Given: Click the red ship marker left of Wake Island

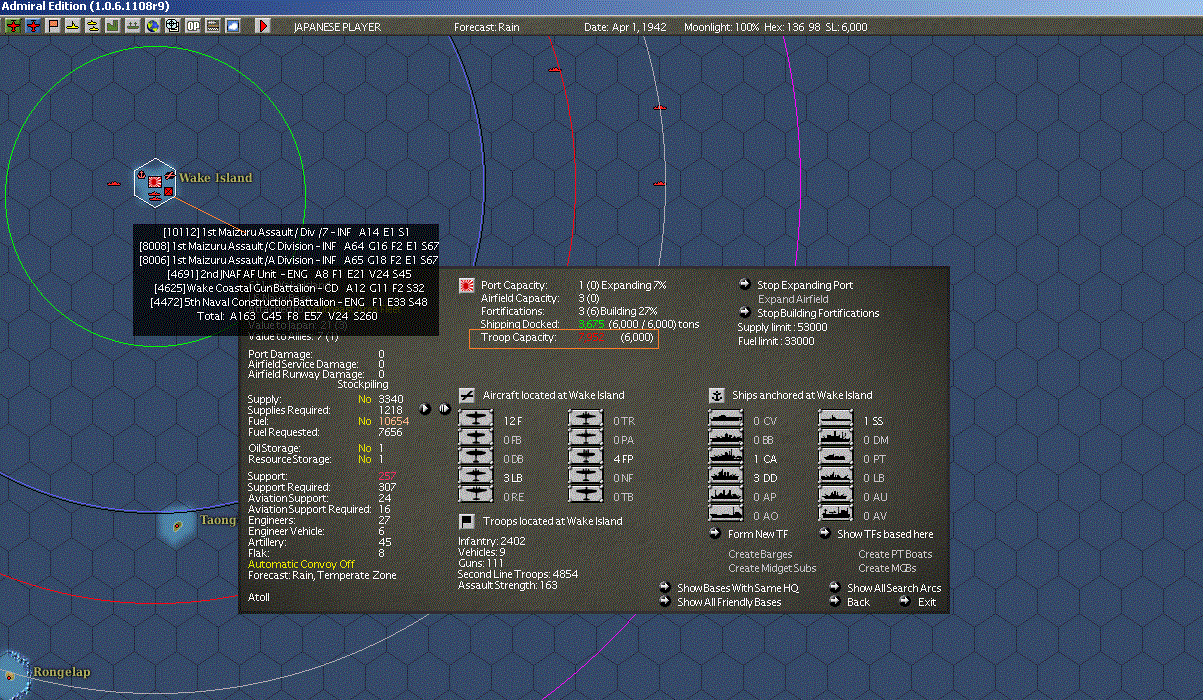Looking at the screenshot, I should (113, 183).
